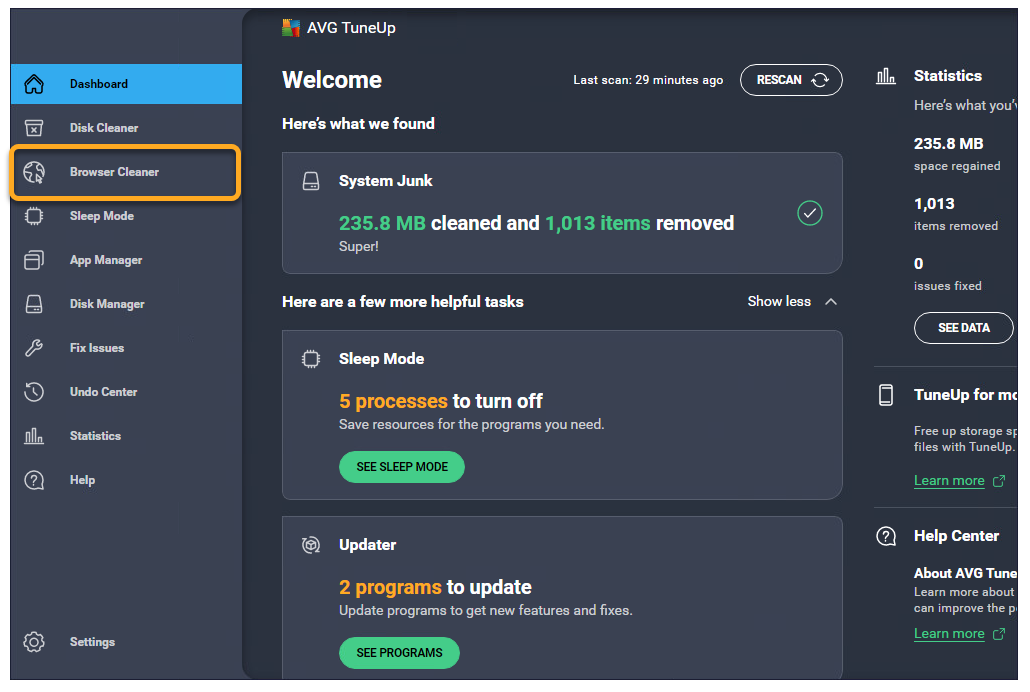1030x692 pixels.
Task: Click the App Manager windows icon
Action: coord(34,260)
